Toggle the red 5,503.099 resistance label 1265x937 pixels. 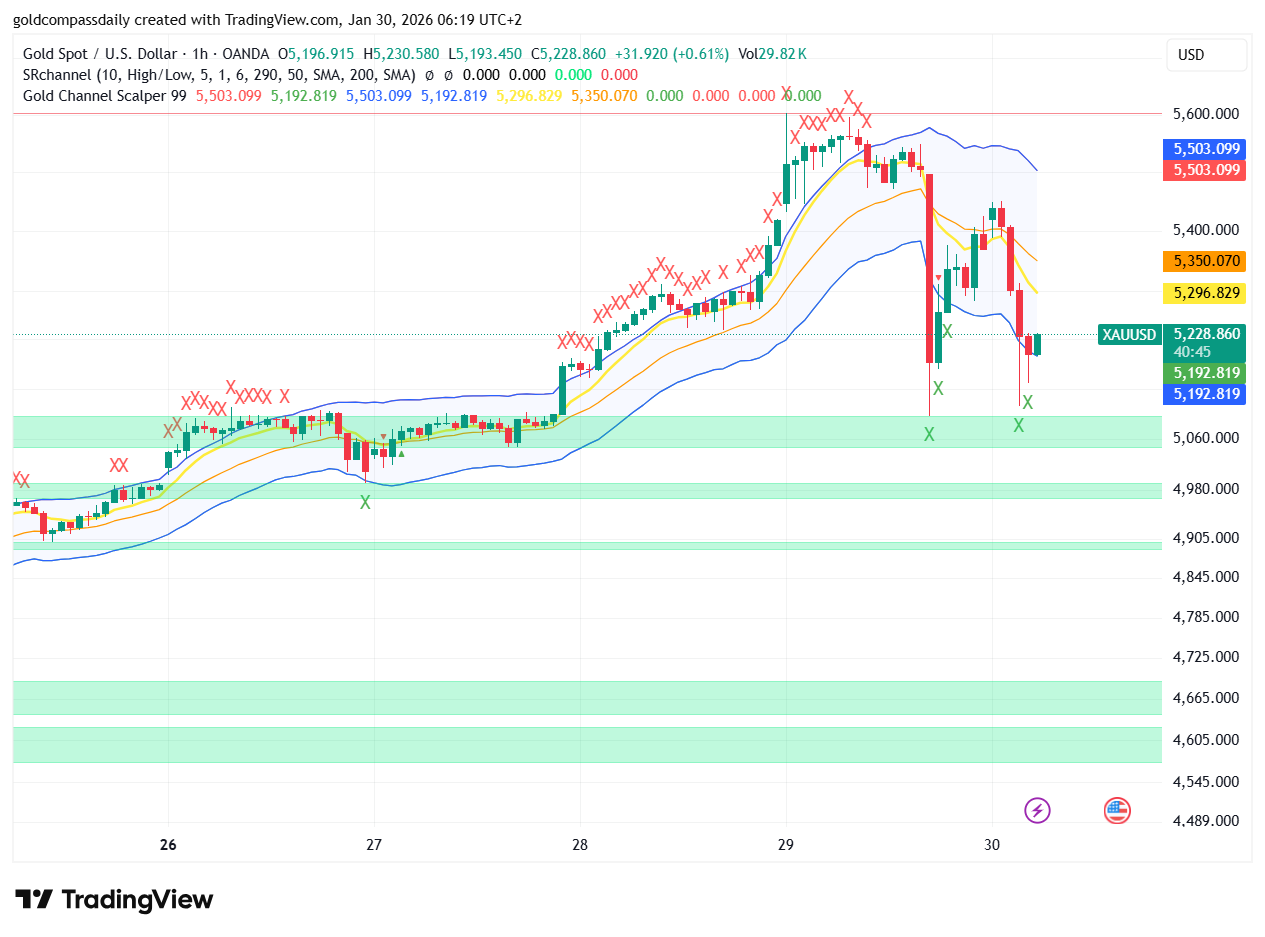pos(1205,170)
